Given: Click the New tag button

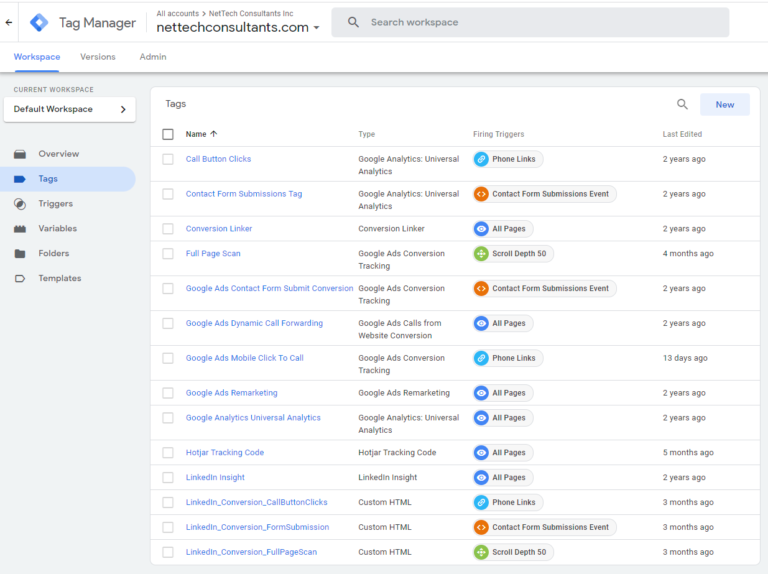Looking at the screenshot, I should click(724, 104).
